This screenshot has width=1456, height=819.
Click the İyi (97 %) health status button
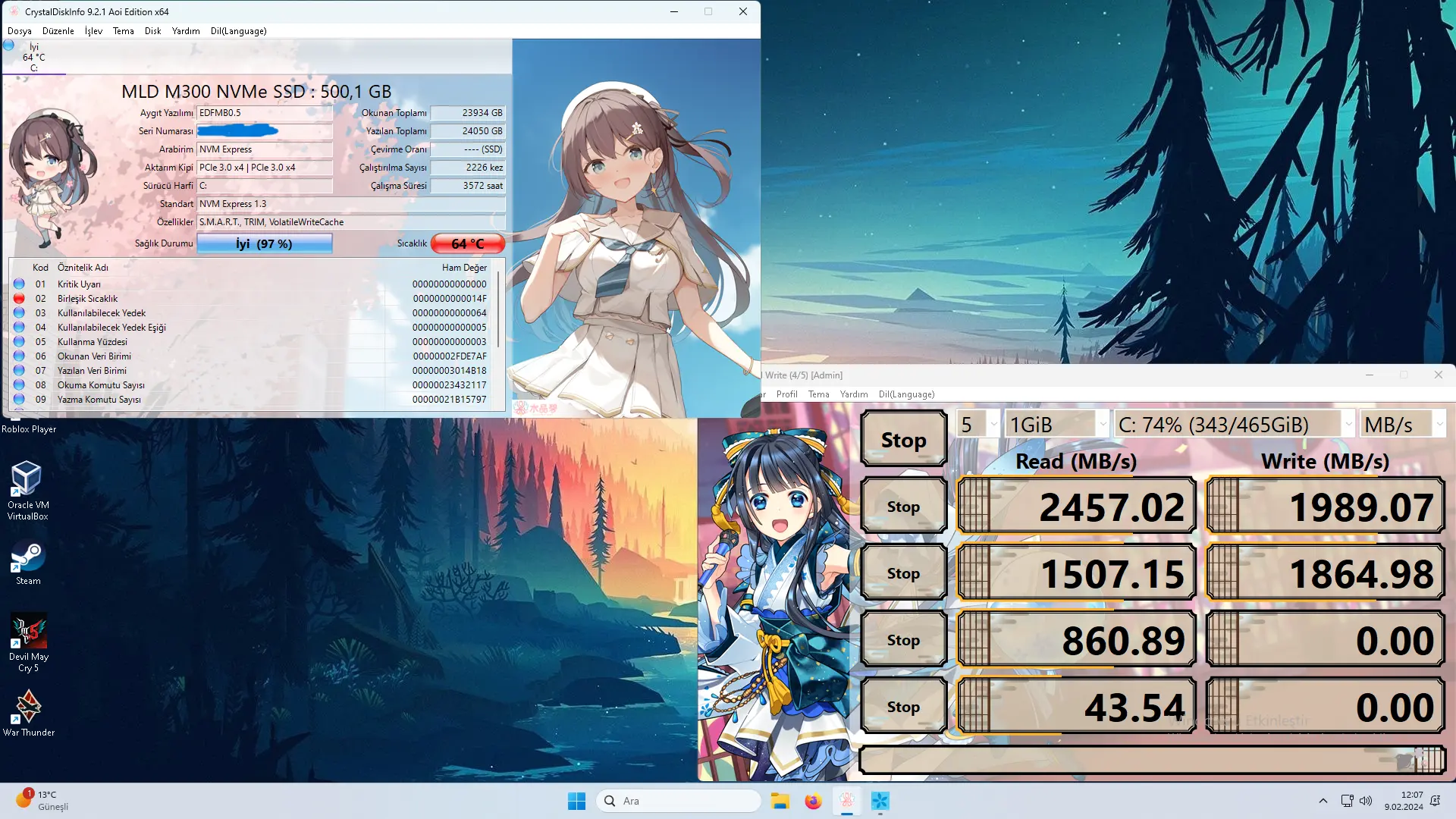pyautogui.click(x=265, y=243)
